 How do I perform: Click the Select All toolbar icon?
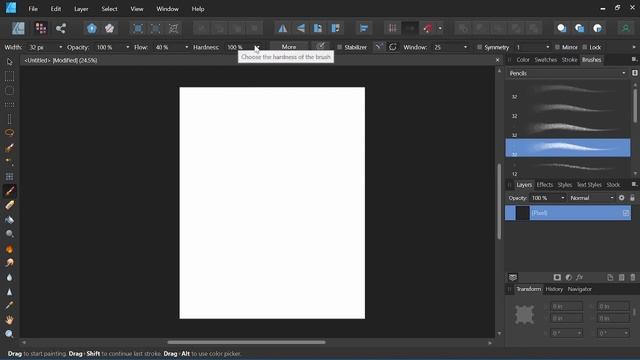point(138,28)
